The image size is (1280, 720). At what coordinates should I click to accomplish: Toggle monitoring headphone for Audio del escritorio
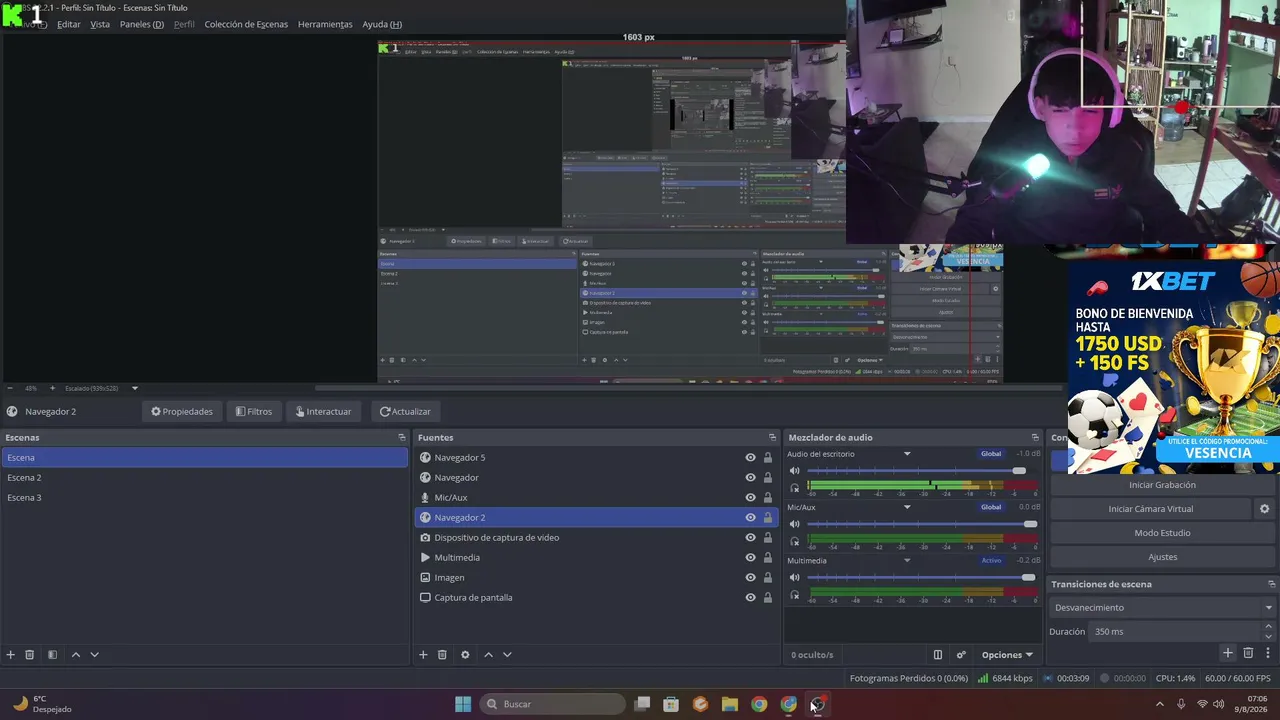tap(795, 488)
